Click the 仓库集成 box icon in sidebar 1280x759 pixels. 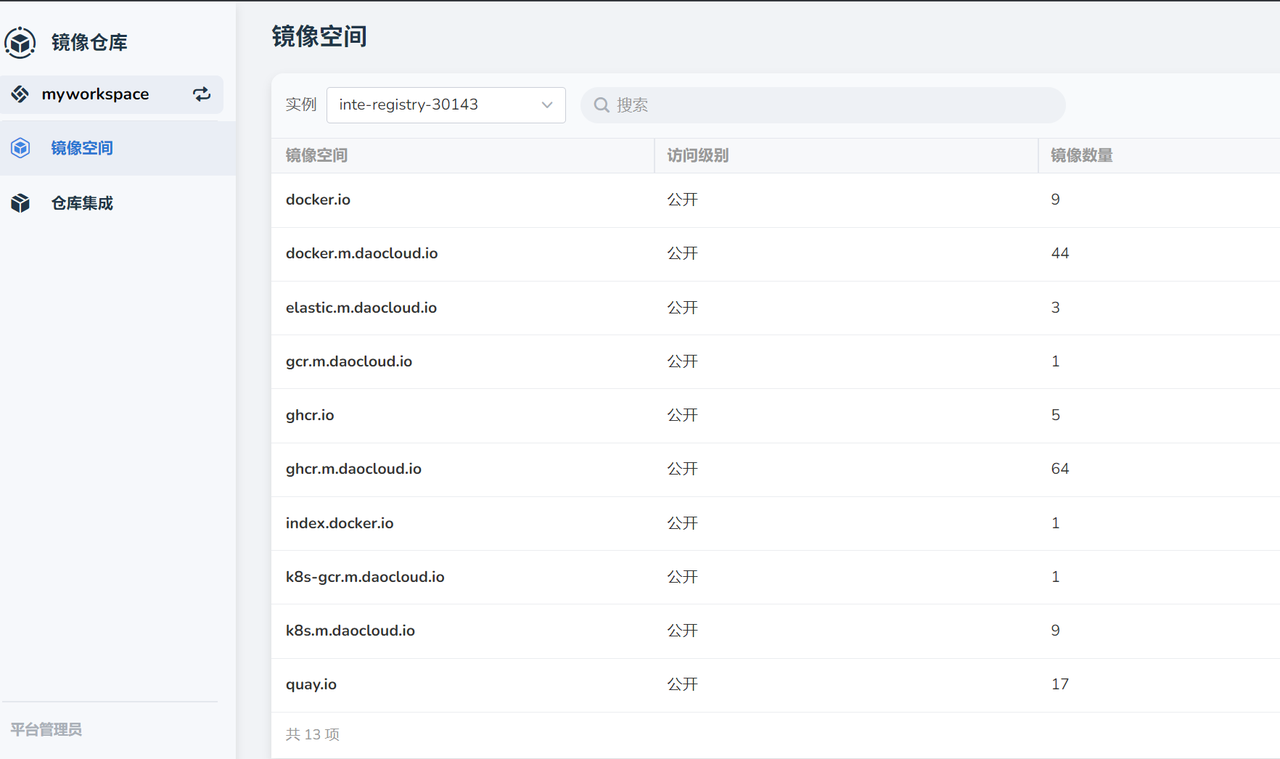coord(20,203)
